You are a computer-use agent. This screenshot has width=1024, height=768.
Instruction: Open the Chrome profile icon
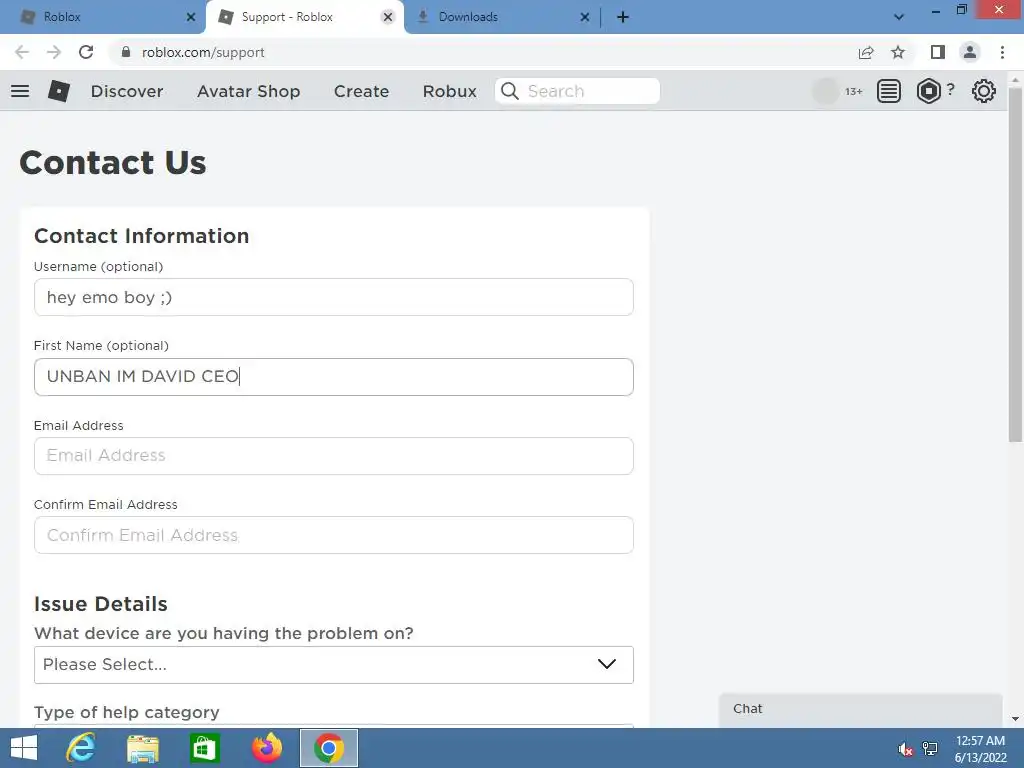(970, 52)
